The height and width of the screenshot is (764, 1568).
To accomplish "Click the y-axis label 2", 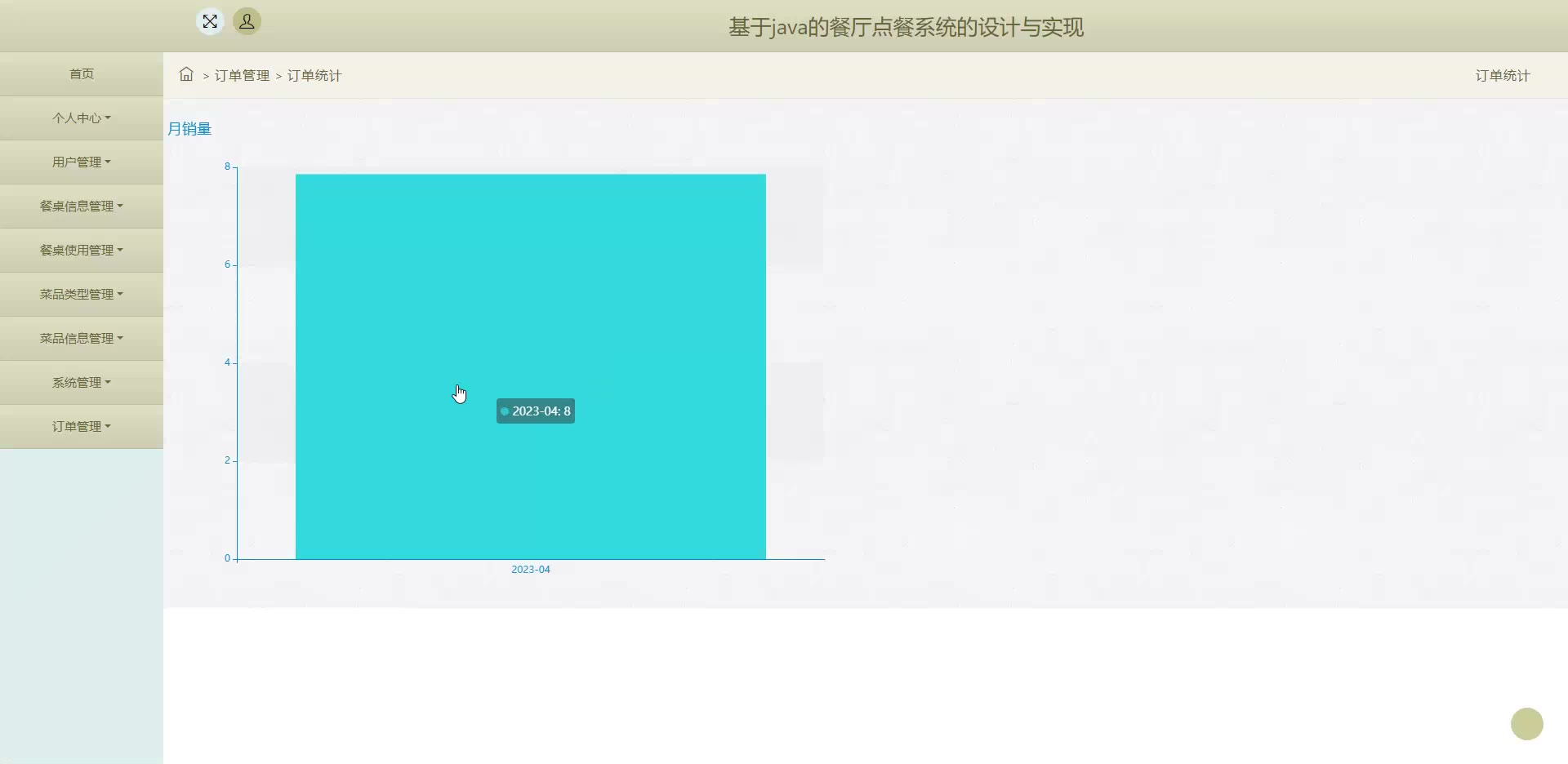I will (228, 460).
